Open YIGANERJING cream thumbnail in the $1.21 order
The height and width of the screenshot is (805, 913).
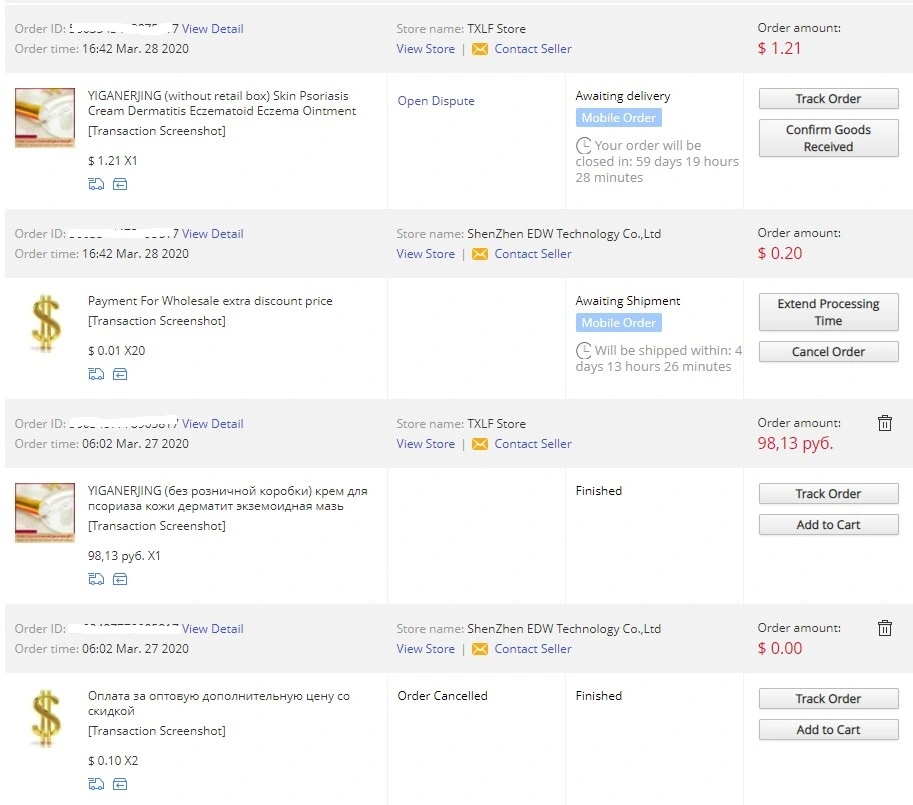[45, 118]
